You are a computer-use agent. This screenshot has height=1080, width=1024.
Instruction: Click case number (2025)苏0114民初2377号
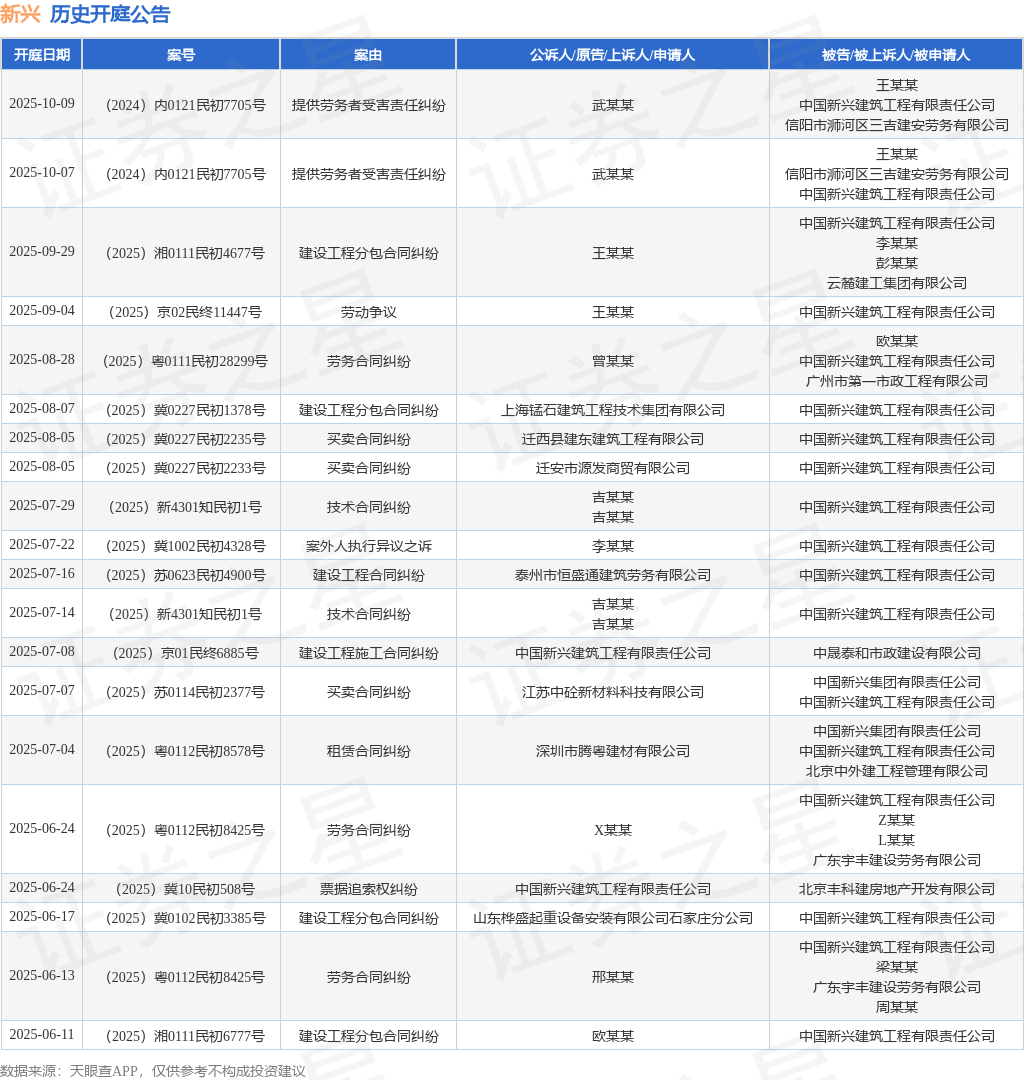[184, 692]
